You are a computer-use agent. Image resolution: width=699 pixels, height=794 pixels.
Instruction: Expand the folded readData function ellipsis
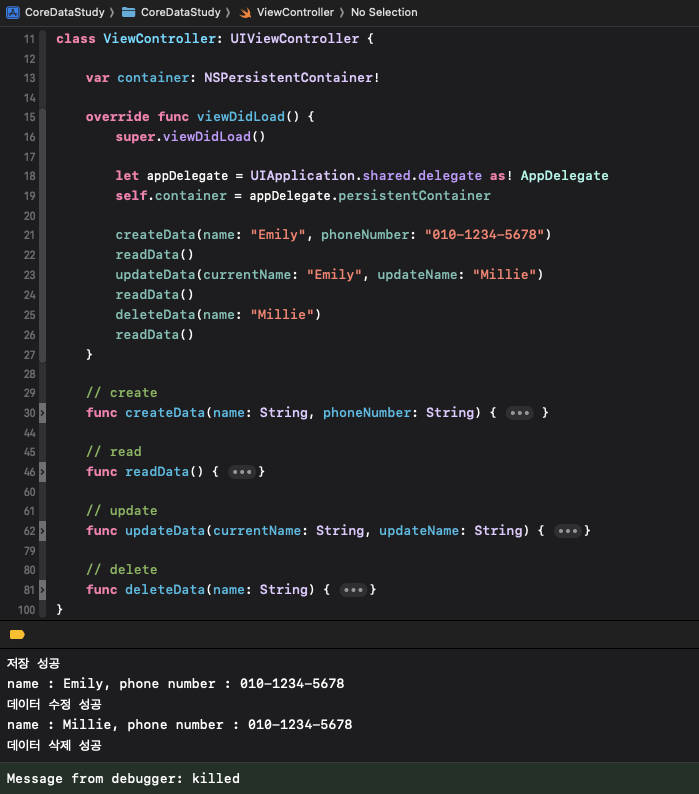pyautogui.click(x=242, y=472)
